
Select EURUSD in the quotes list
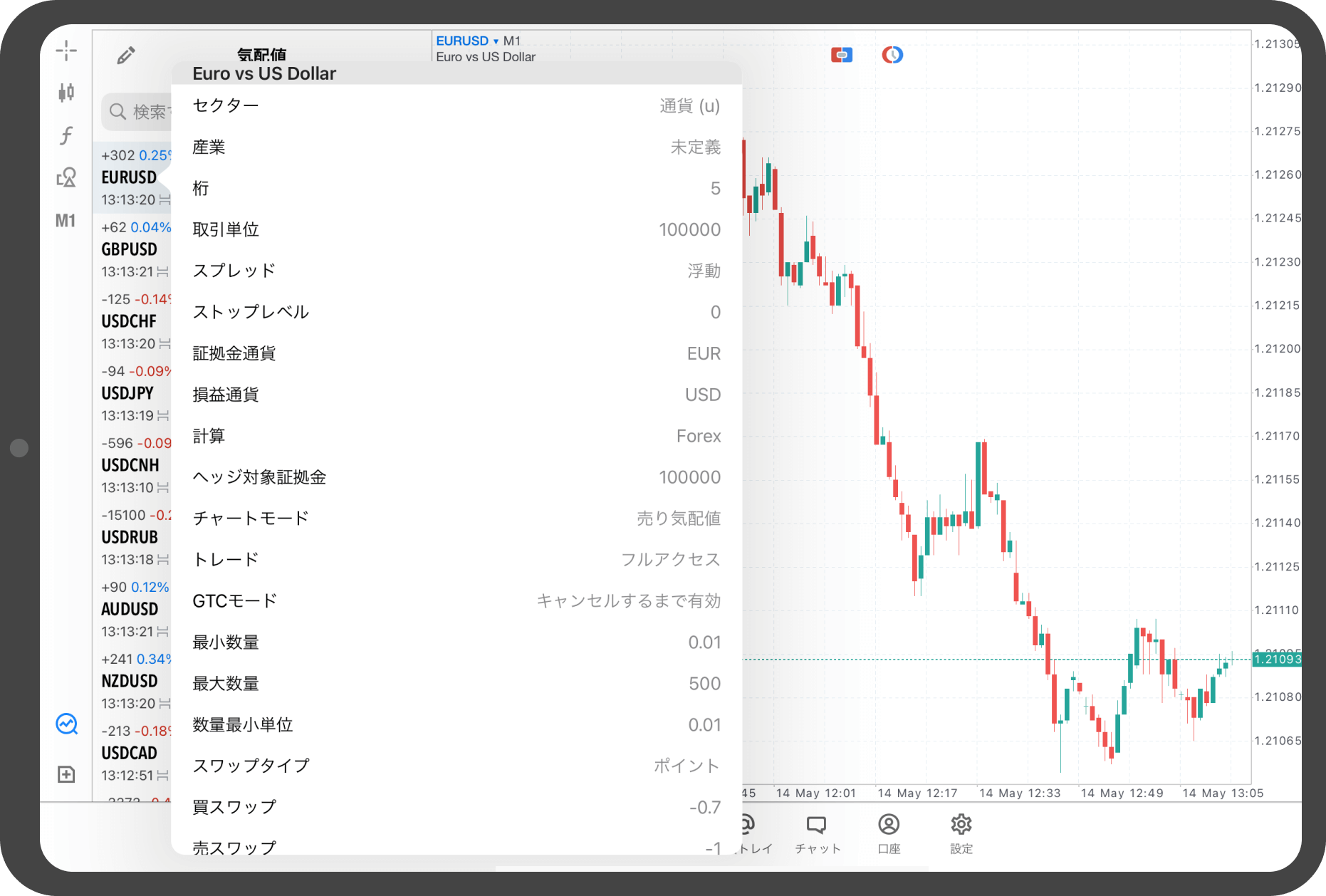(x=132, y=177)
